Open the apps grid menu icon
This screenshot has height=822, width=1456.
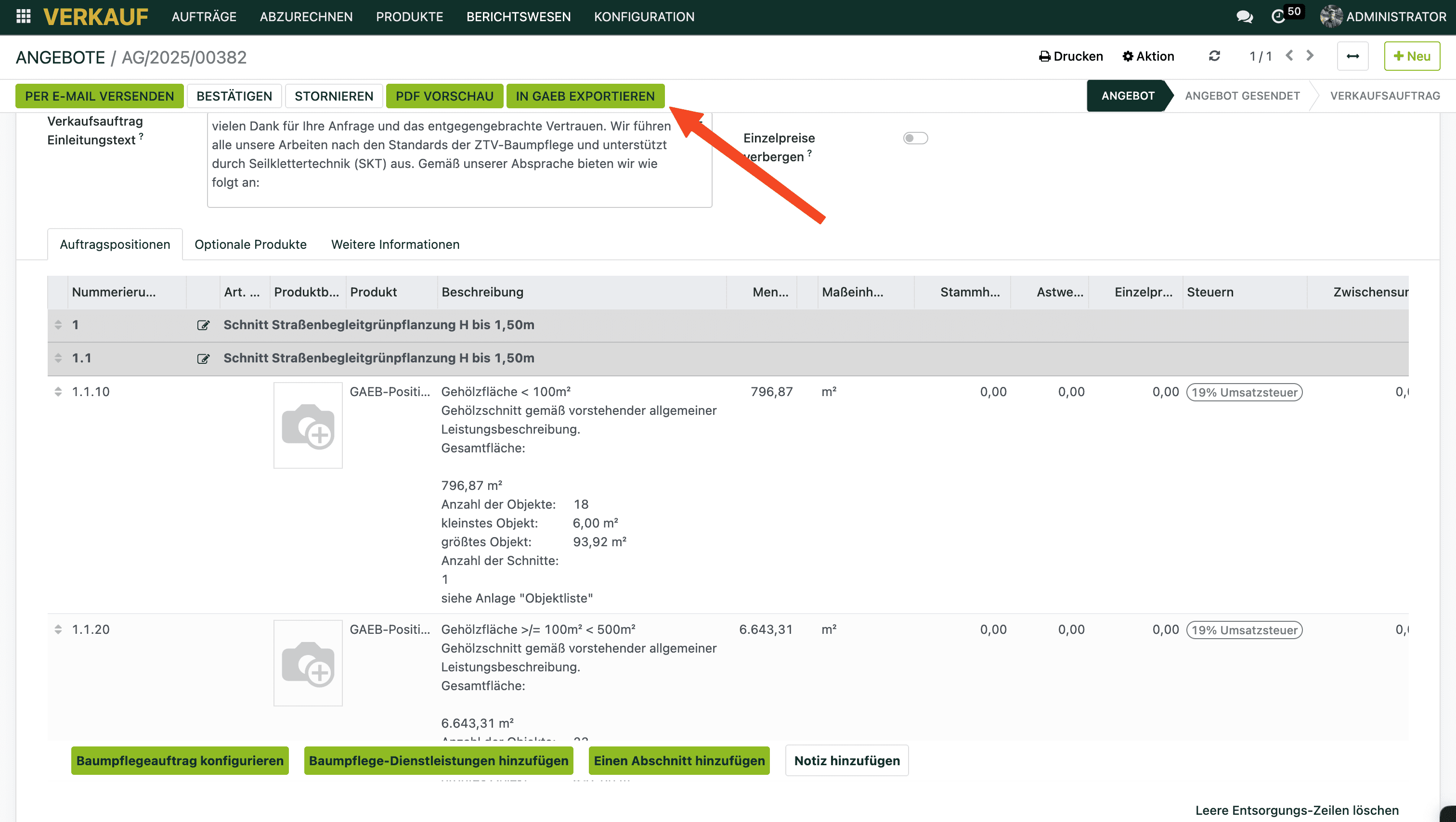23,16
